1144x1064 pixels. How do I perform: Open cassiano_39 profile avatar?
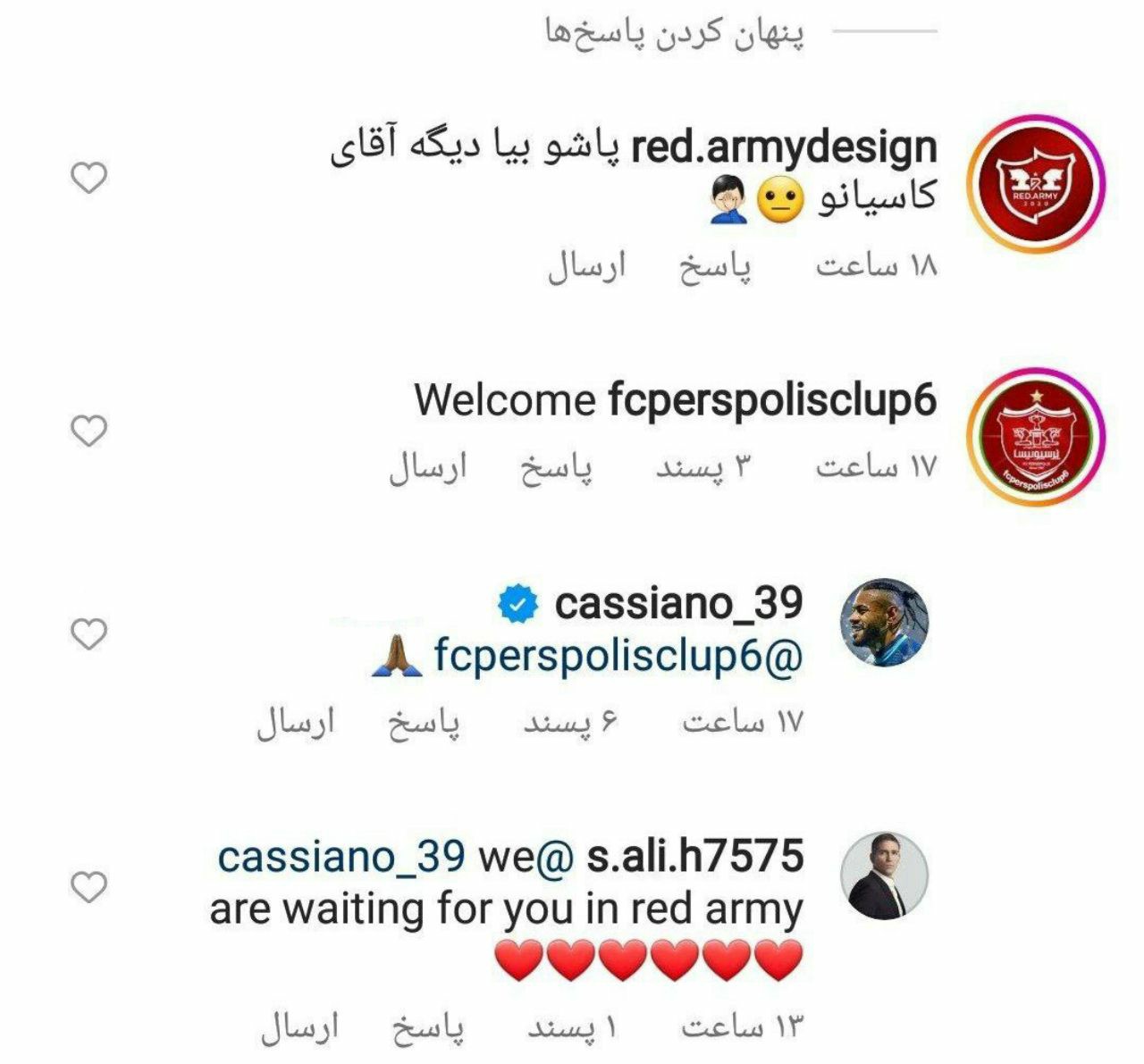point(887,623)
